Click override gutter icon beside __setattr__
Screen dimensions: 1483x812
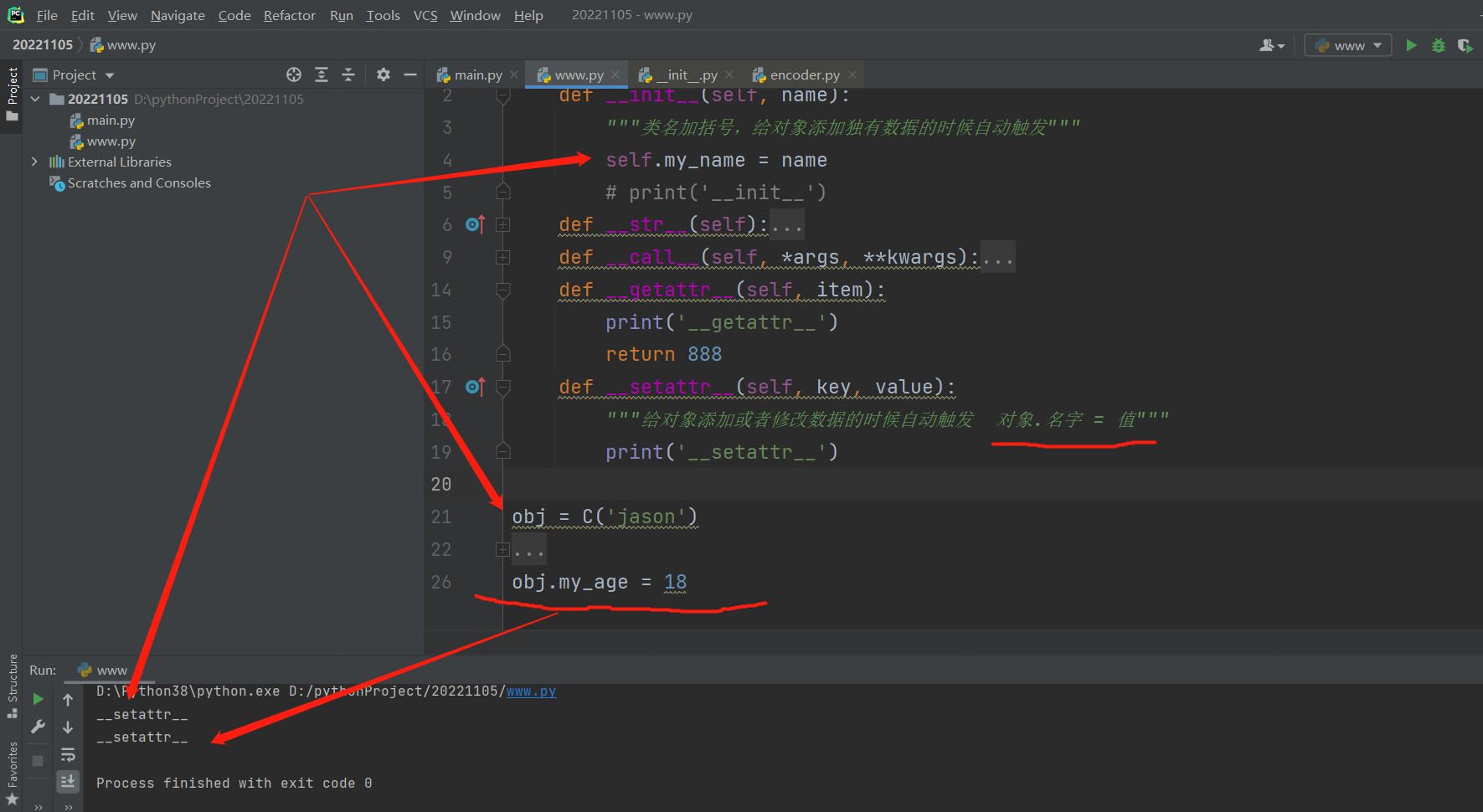coord(475,387)
